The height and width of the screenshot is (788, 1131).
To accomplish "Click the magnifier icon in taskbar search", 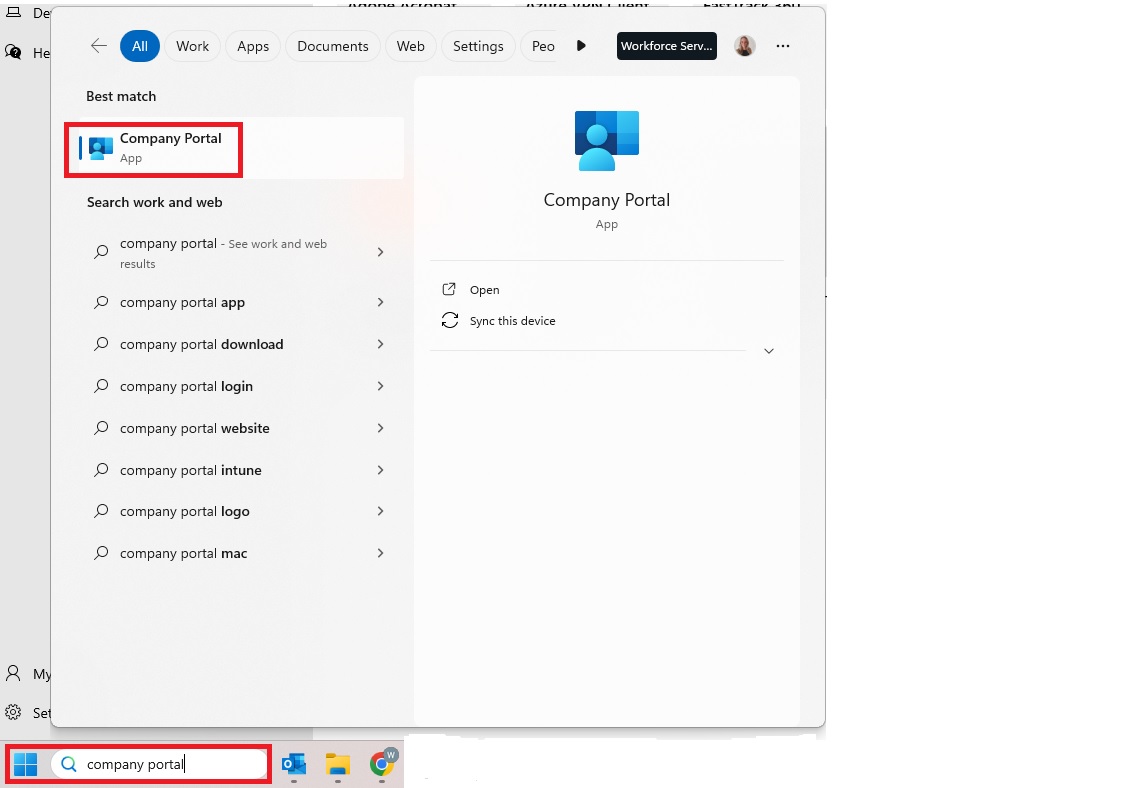I will (69, 764).
